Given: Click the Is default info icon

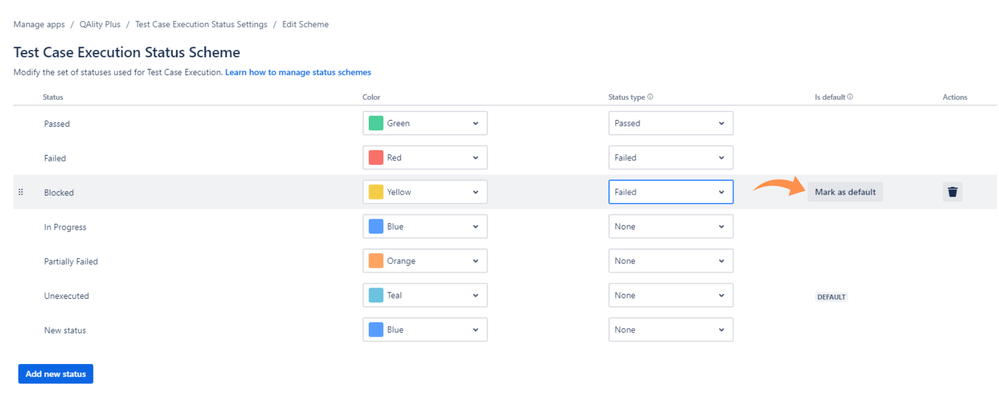Looking at the screenshot, I should [x=851, y=97].
